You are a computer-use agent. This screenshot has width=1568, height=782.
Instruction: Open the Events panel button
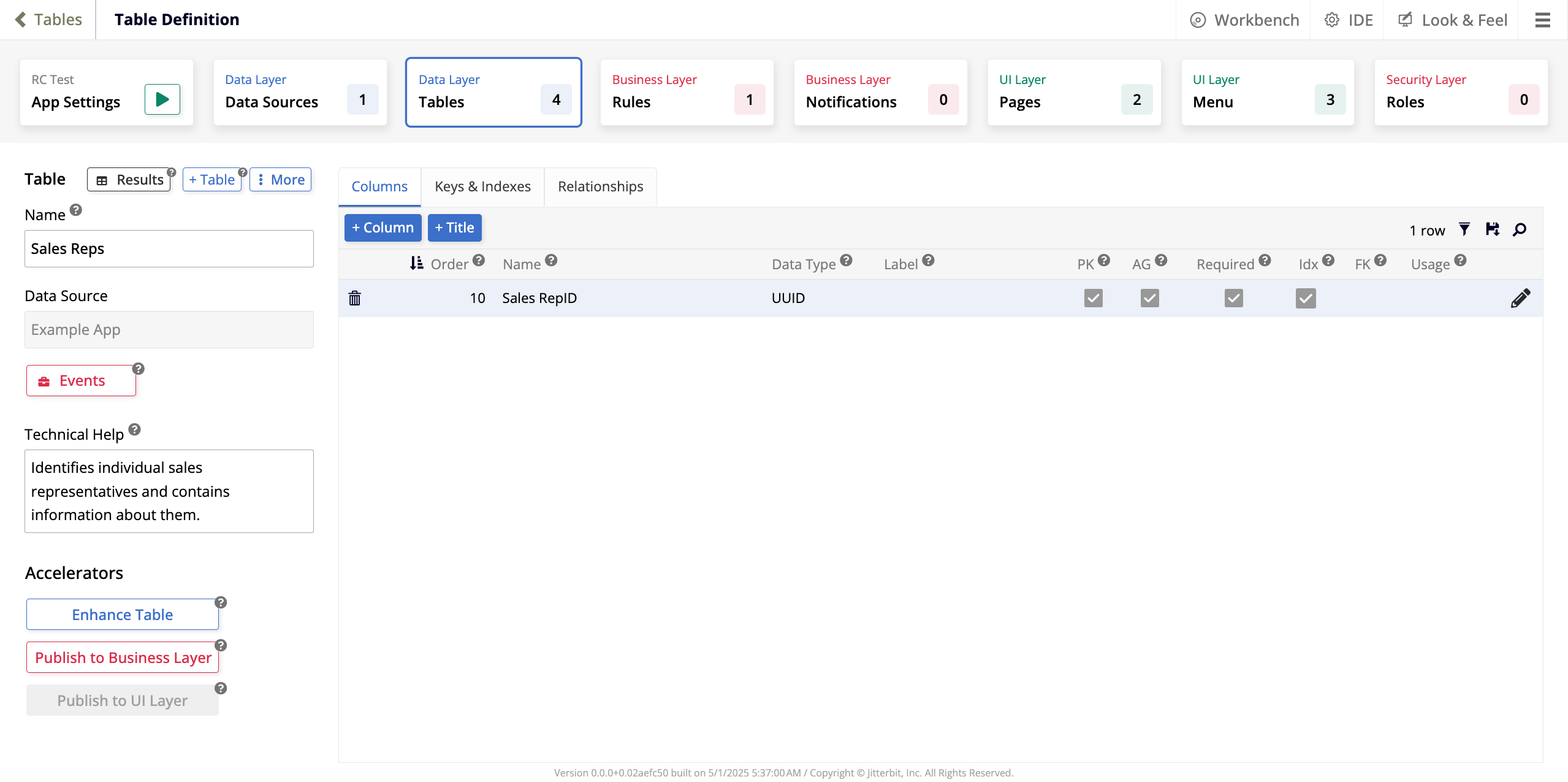tap(81, 381)
